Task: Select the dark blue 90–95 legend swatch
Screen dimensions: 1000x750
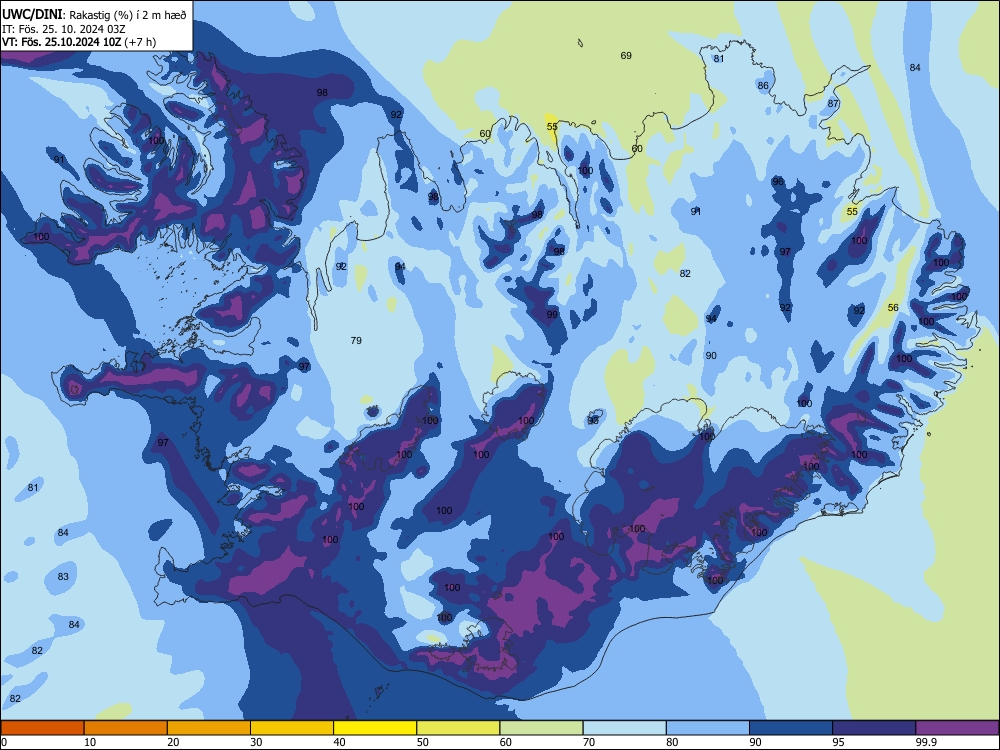Action: [x=791, y=728]
